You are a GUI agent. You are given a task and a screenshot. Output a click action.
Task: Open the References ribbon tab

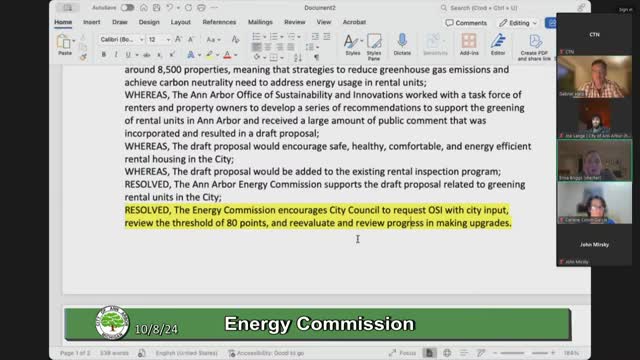[x=219, y=22]
